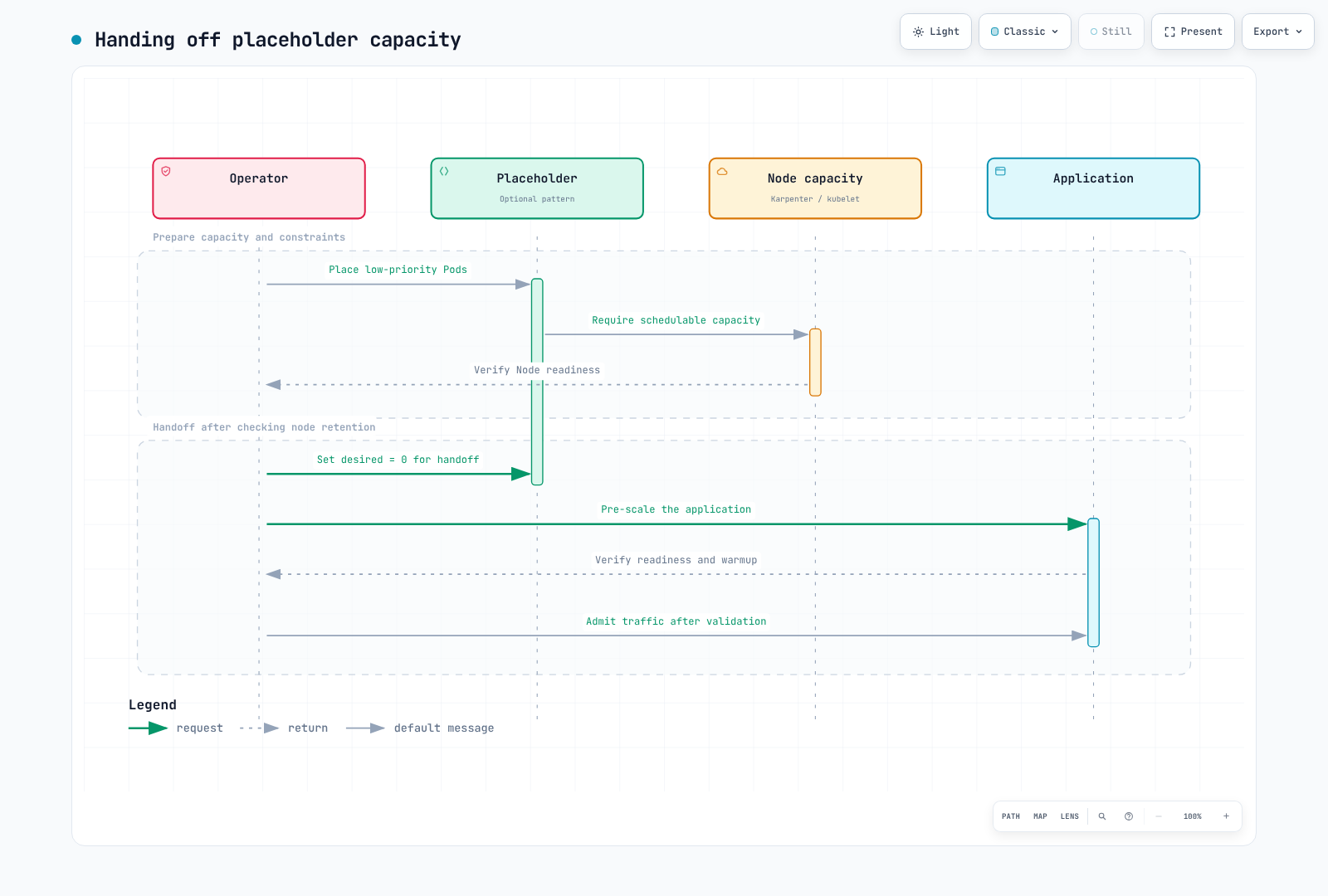Toggle the Still animation button
This screenshot has width=1328, height=896.
(x=1111, y=32)
